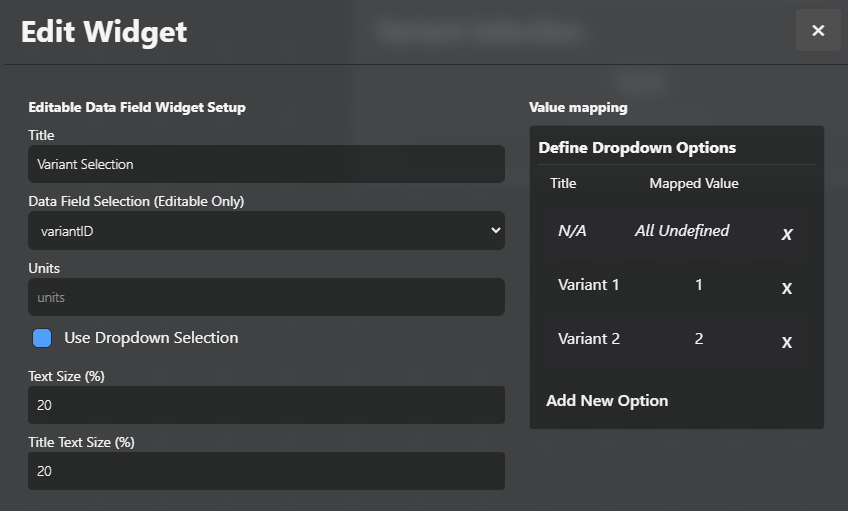Click the Title input field
The width and height of the screenshot is (848, 511).
pyautogui.click(x=266, y=164)
